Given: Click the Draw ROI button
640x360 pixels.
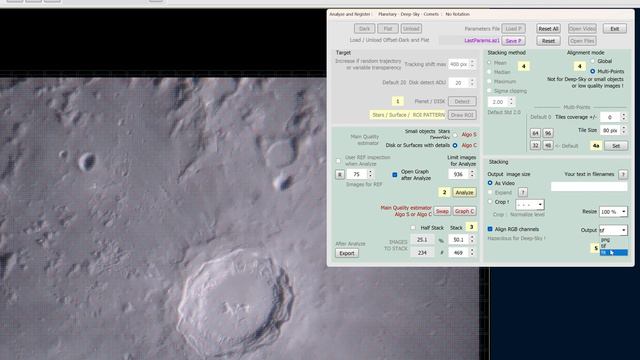Looking at the screenshot, I should pos(462,115).
